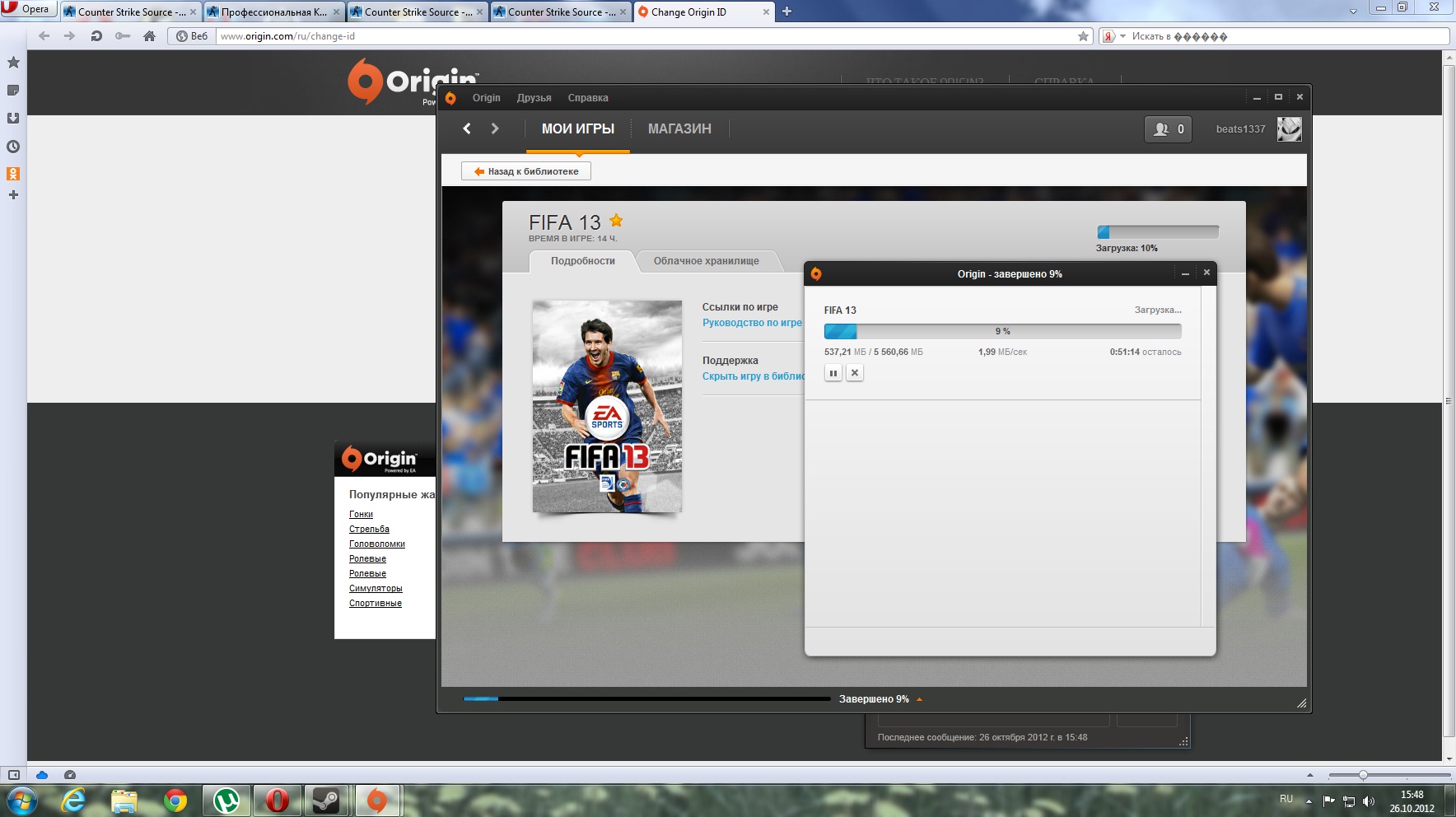Click the Симуляторы genre link

pos(376,588)
